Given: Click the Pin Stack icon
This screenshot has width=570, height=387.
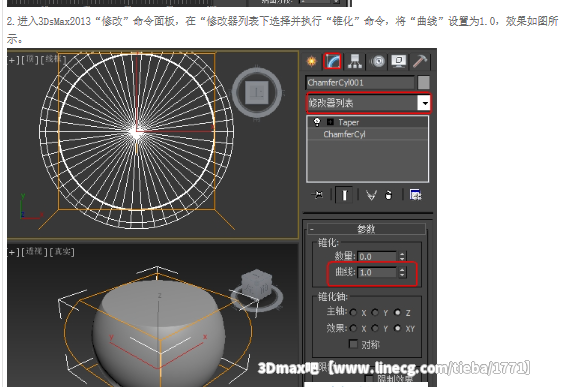Looking at the screenshot, I should point(317,195).
